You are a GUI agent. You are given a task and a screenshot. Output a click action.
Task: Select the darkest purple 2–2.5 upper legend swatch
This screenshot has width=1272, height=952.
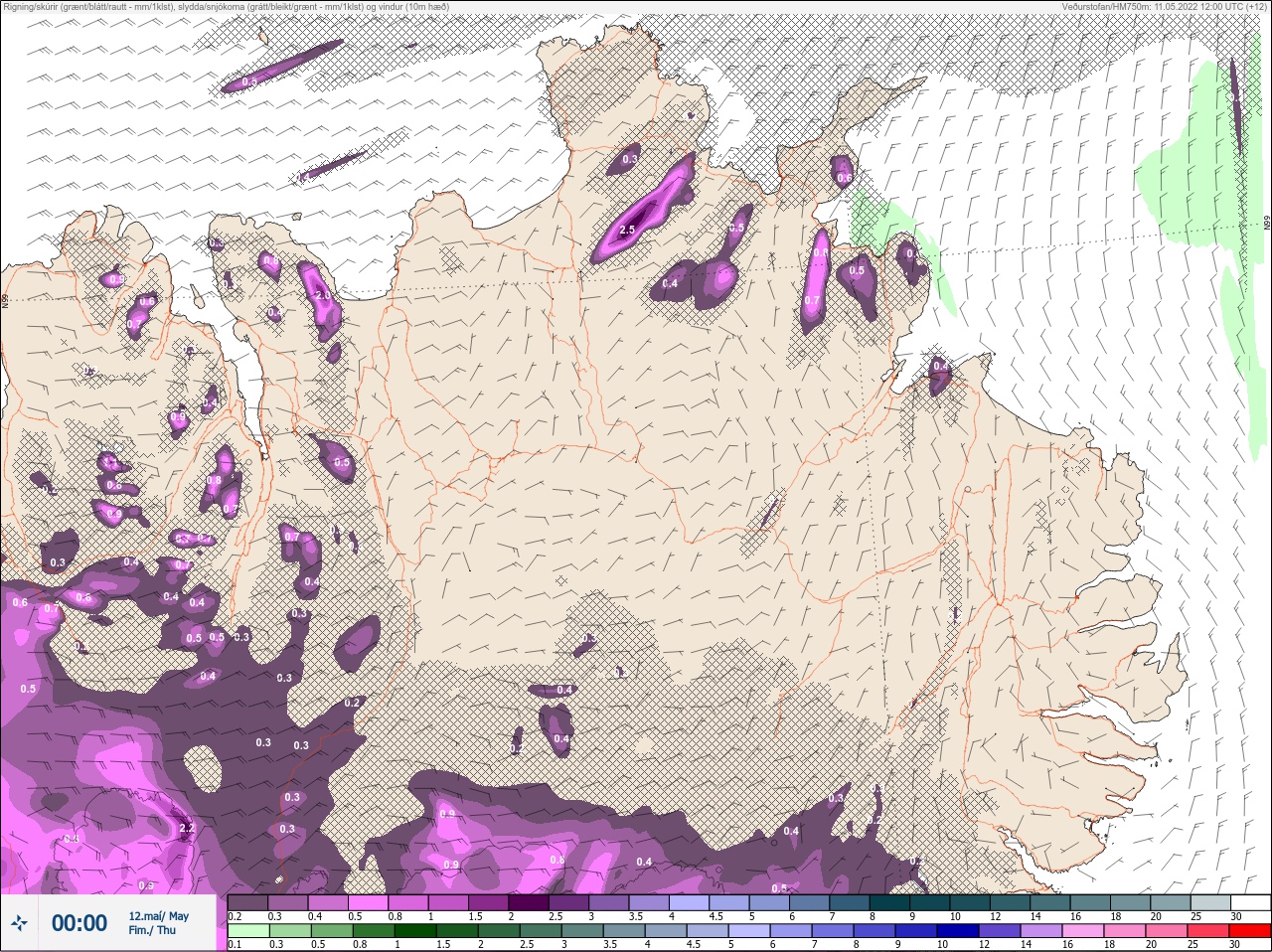pyautogui.click(x=529, y=902)
